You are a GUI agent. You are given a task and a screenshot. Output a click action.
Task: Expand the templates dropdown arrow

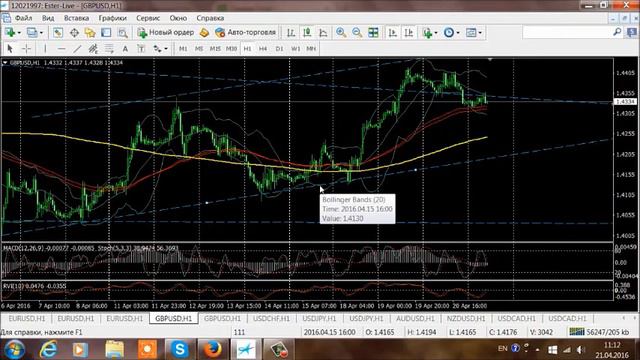coord(480,33)
